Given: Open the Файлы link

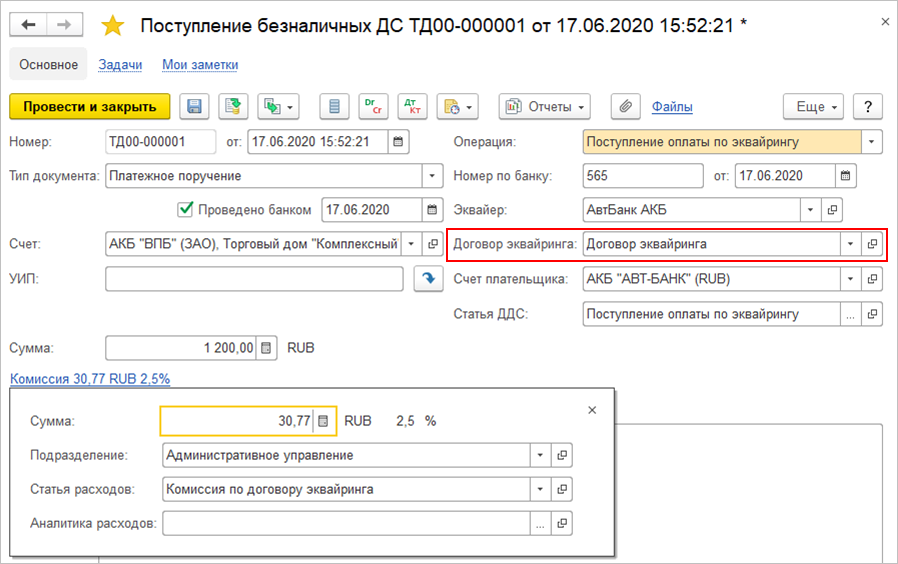Looking at the screenshot, I should pos(672,107).
